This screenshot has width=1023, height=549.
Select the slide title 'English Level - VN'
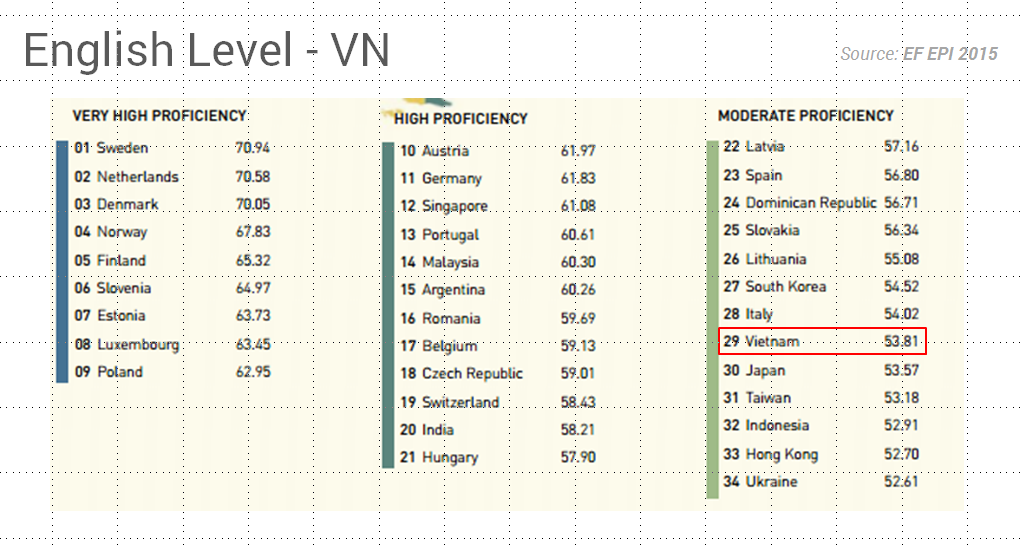click(x=207, y=51)
